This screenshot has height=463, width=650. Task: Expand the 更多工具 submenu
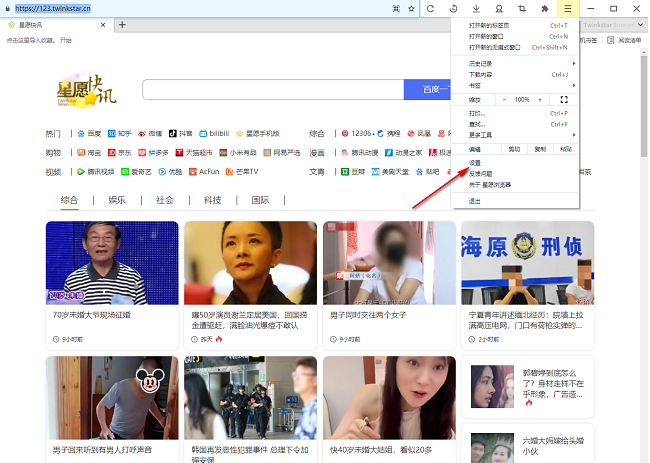click(x=515, y=135)
